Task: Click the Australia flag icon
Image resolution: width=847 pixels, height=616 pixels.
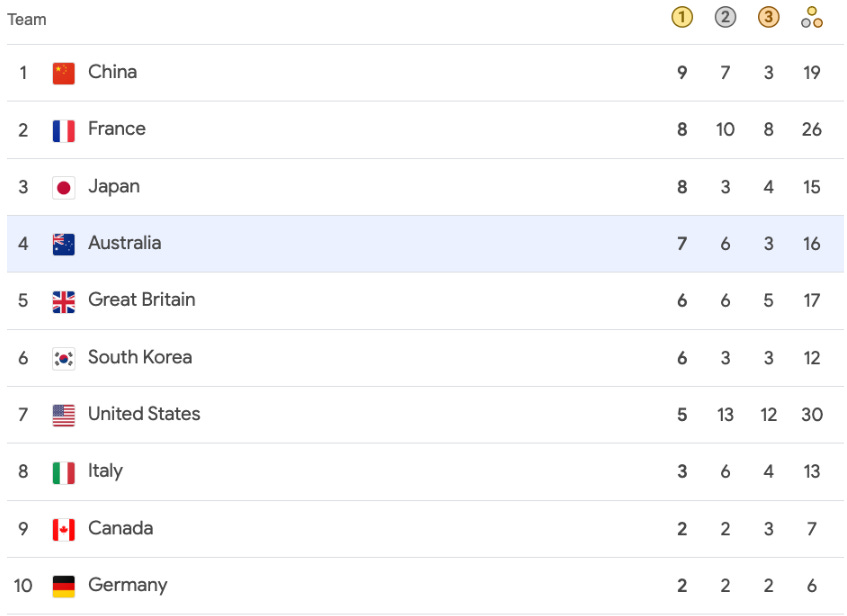Action: pyautogui.click(x=64, y=244)
